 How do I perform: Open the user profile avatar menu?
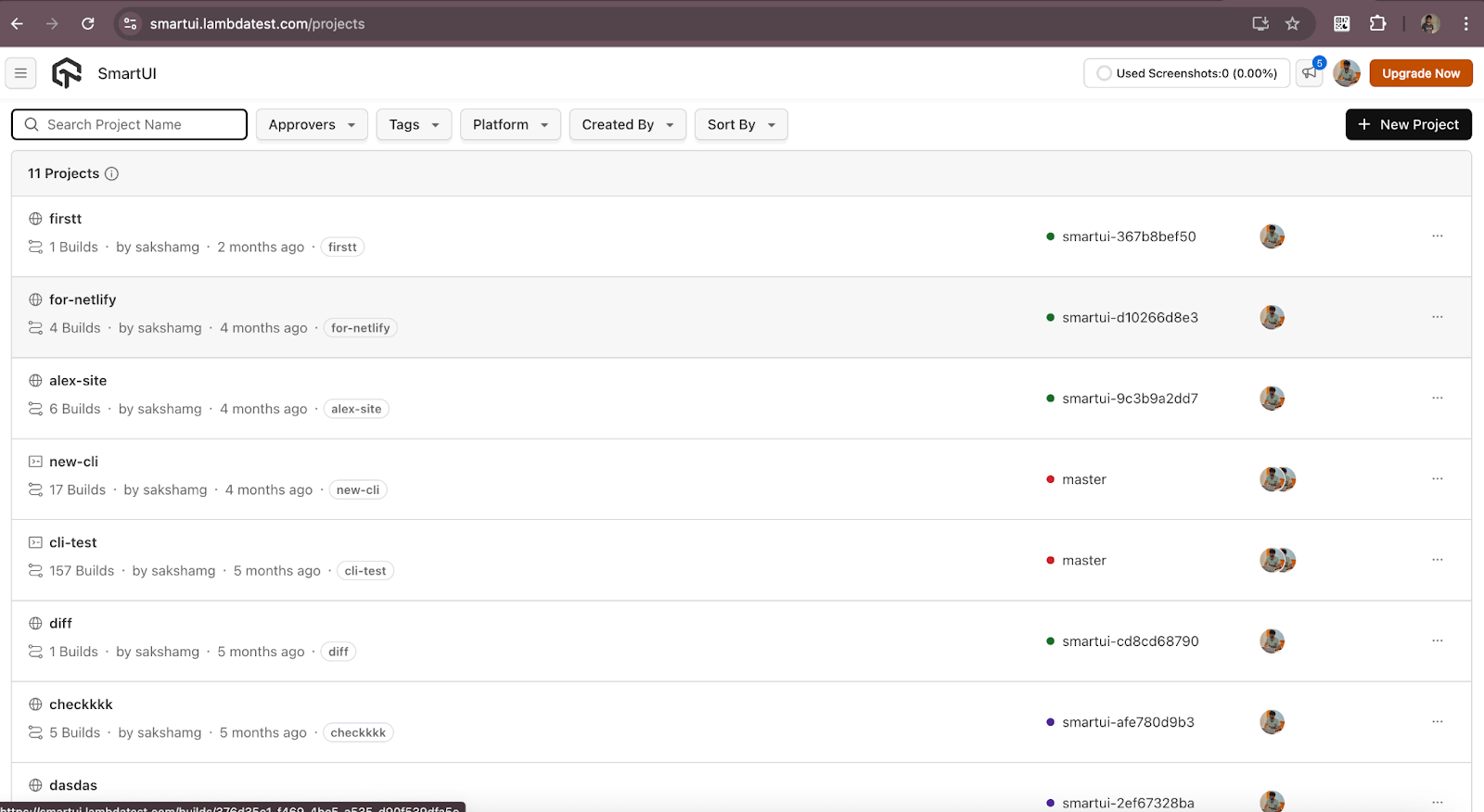click(x=1347, y=73)
